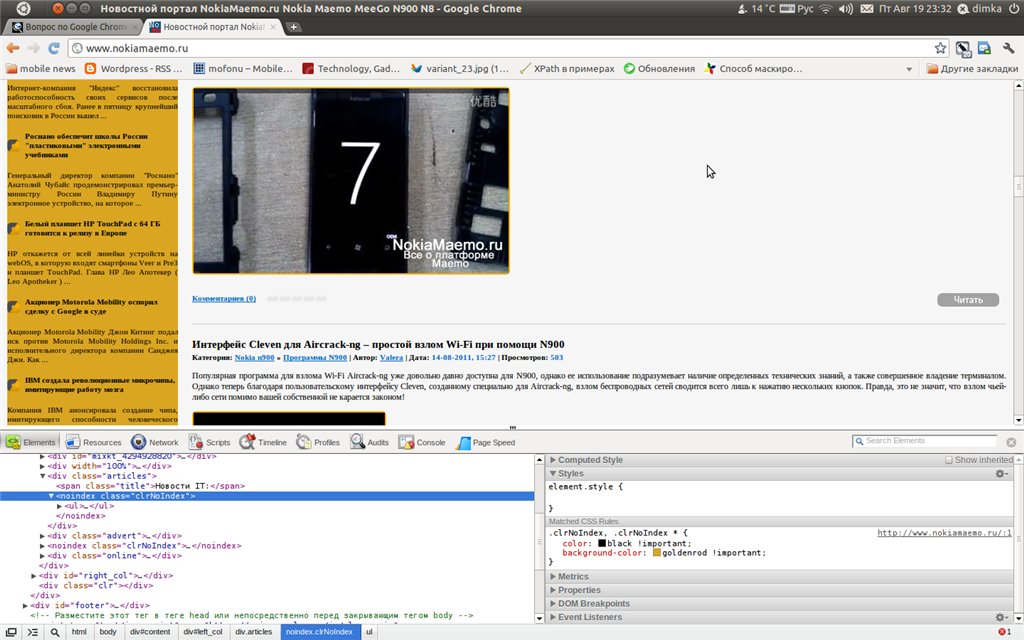This screenshot has width=1024, height=640.
Task: Expand the DOM Breakpoints section
Action: [x=593, y=604]
